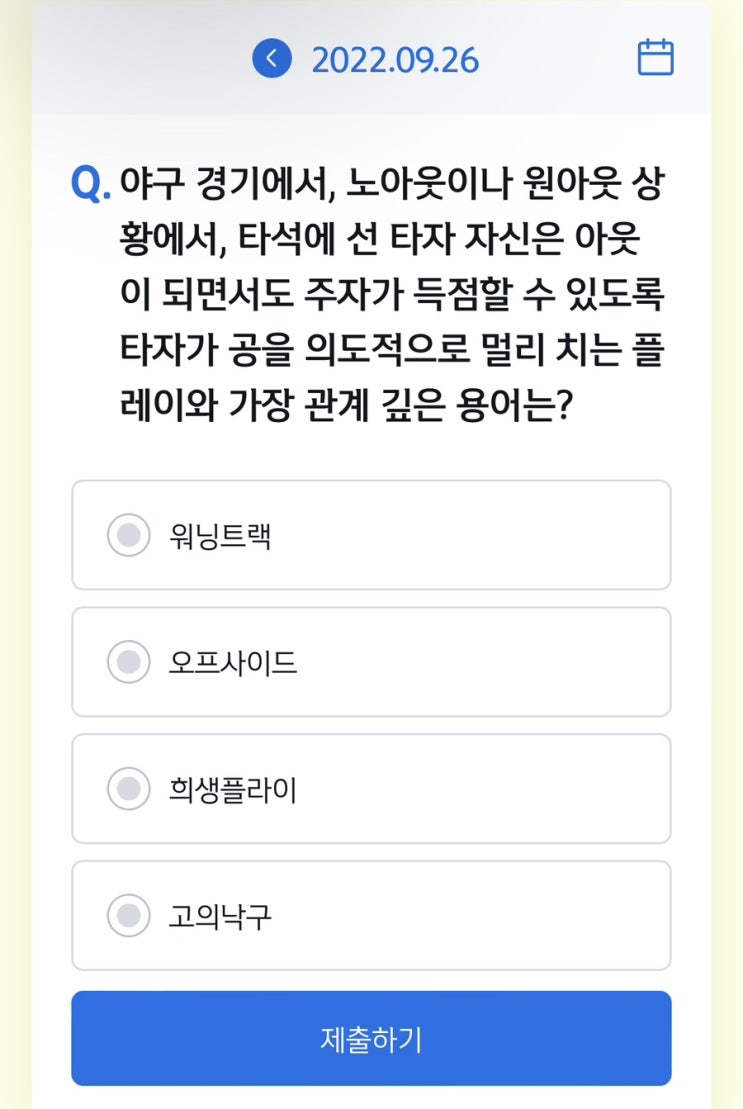
Task: Click the blue "Q." question marker
Action: coord(91,184)
